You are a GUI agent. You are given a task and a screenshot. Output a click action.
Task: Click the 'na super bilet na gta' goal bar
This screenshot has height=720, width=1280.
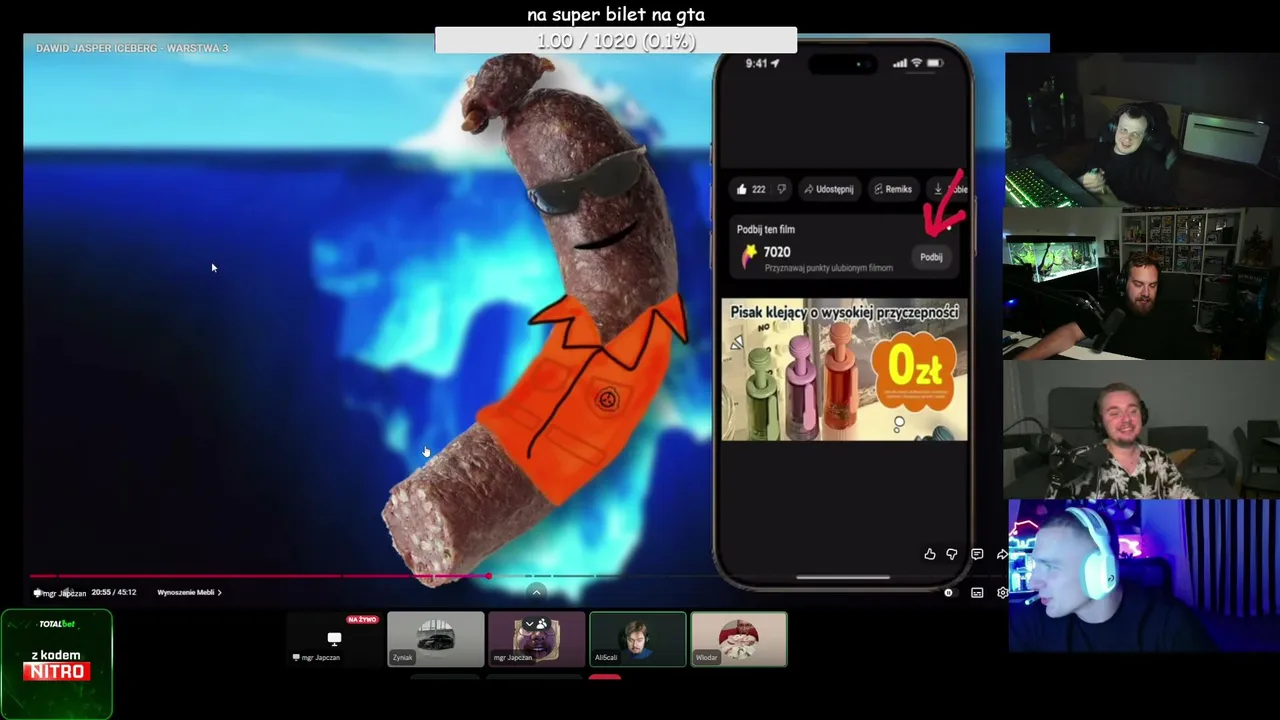(x=616, y=41)
